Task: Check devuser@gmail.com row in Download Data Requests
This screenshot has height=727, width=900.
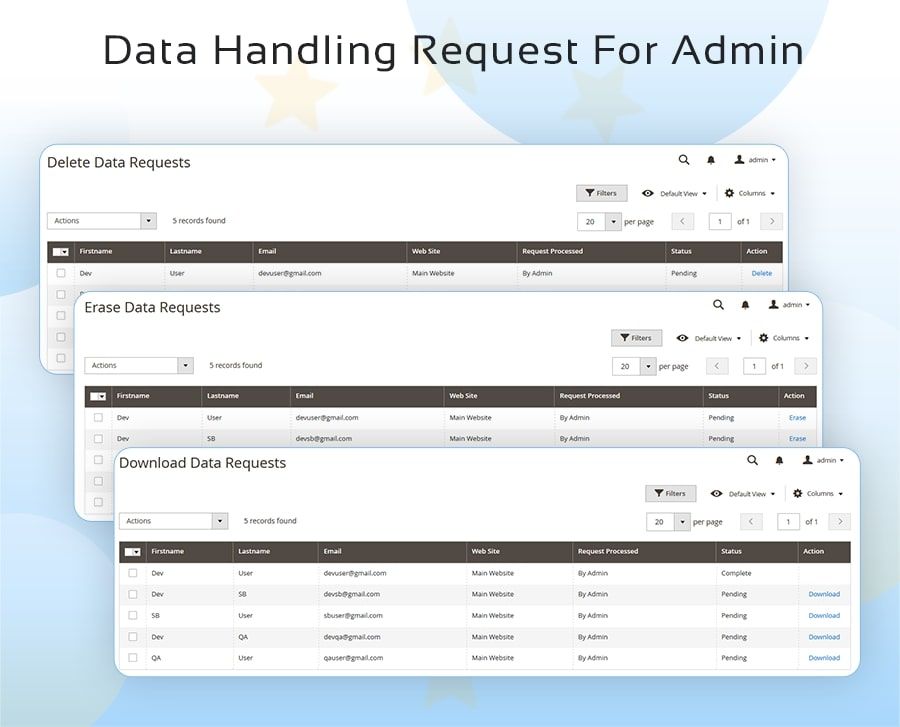Action: (x=133, y=573)
